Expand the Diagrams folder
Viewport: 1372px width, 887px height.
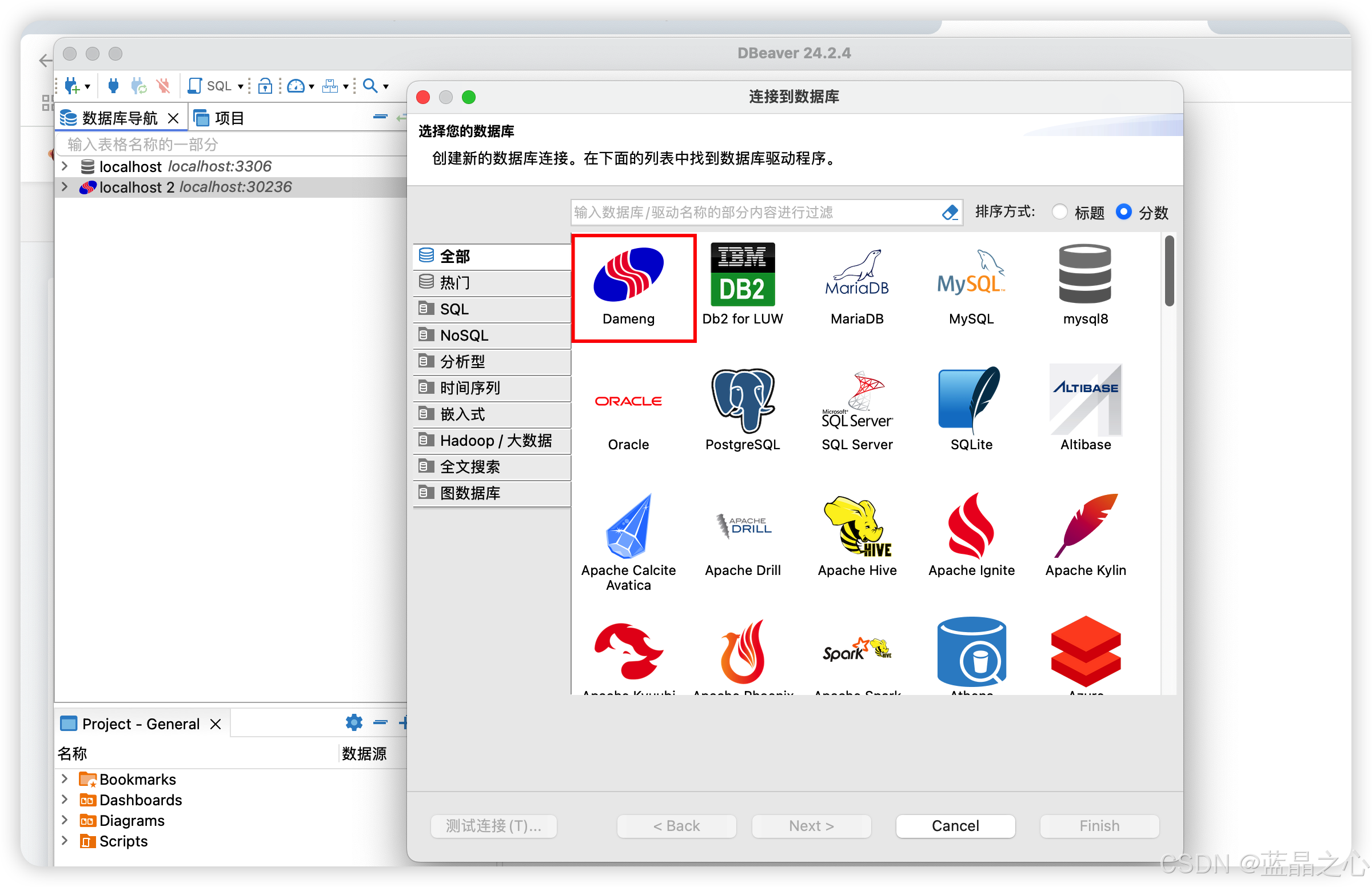65,820
